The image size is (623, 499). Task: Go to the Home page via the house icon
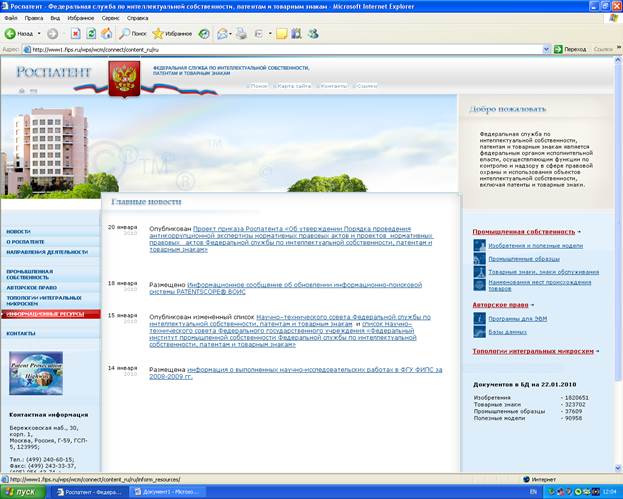(106, 34)
